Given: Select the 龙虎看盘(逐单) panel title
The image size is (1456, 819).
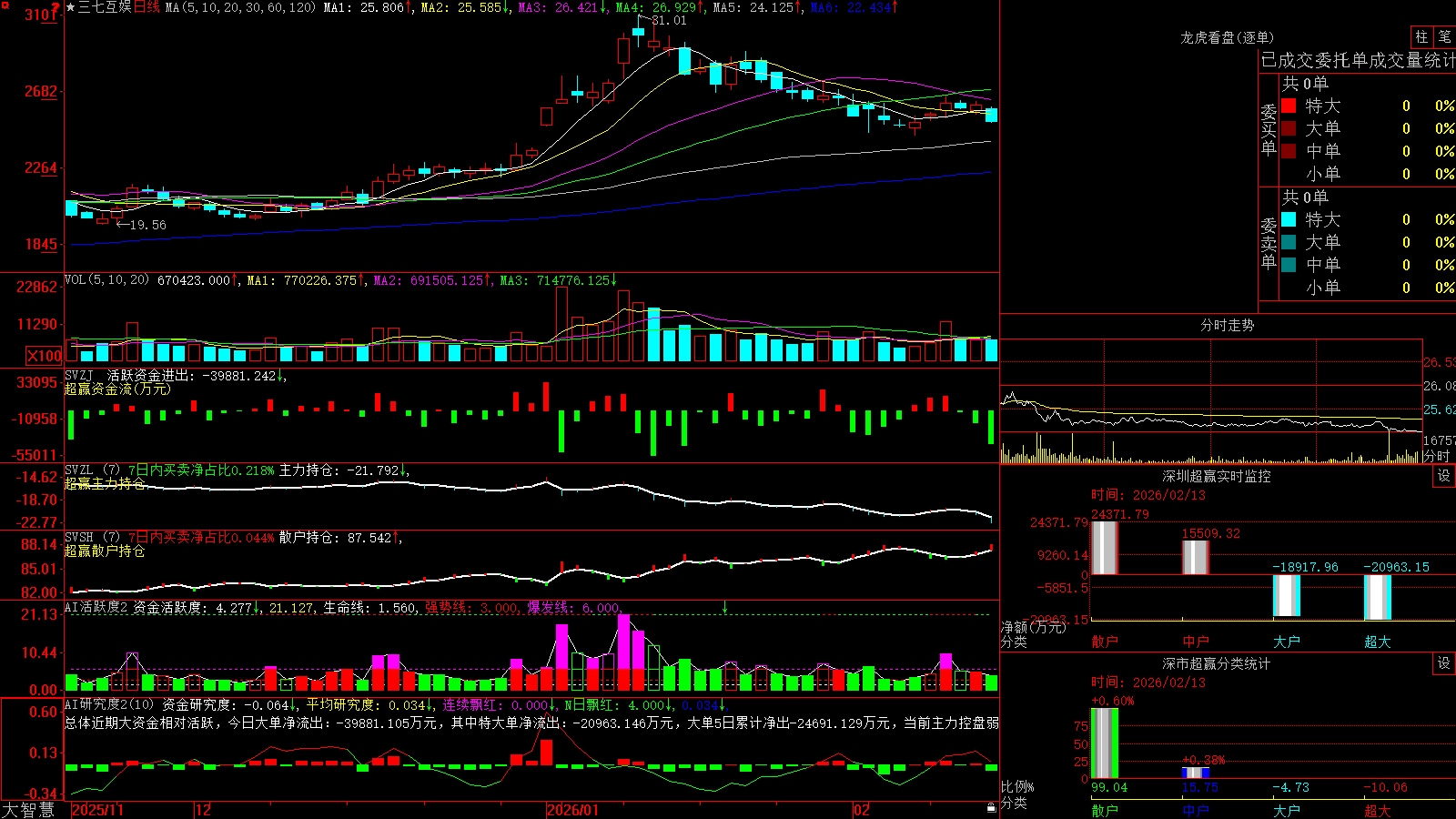Looking at the screenshot, I should coord(1227,37).
